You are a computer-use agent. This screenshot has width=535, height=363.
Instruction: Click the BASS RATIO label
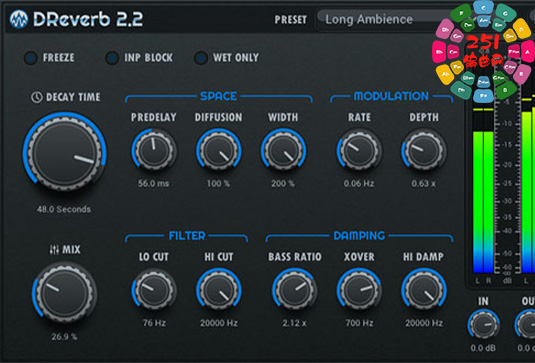(x=295, y=257)
